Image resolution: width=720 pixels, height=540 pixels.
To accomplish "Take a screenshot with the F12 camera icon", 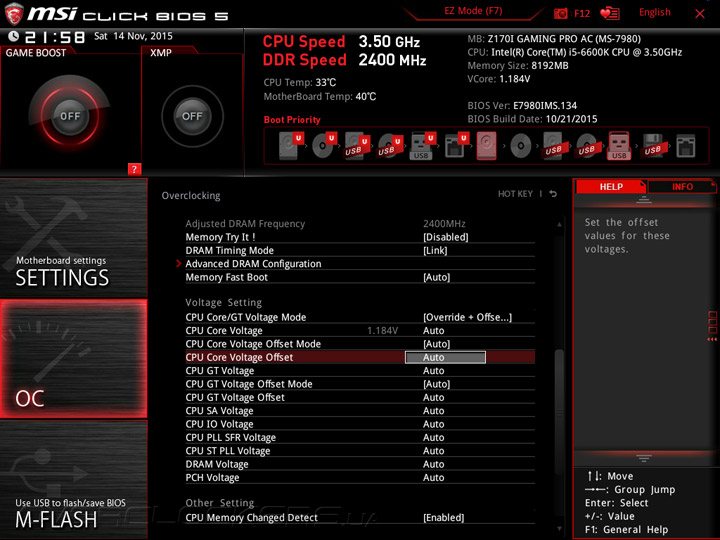I will tap(560, 14).
